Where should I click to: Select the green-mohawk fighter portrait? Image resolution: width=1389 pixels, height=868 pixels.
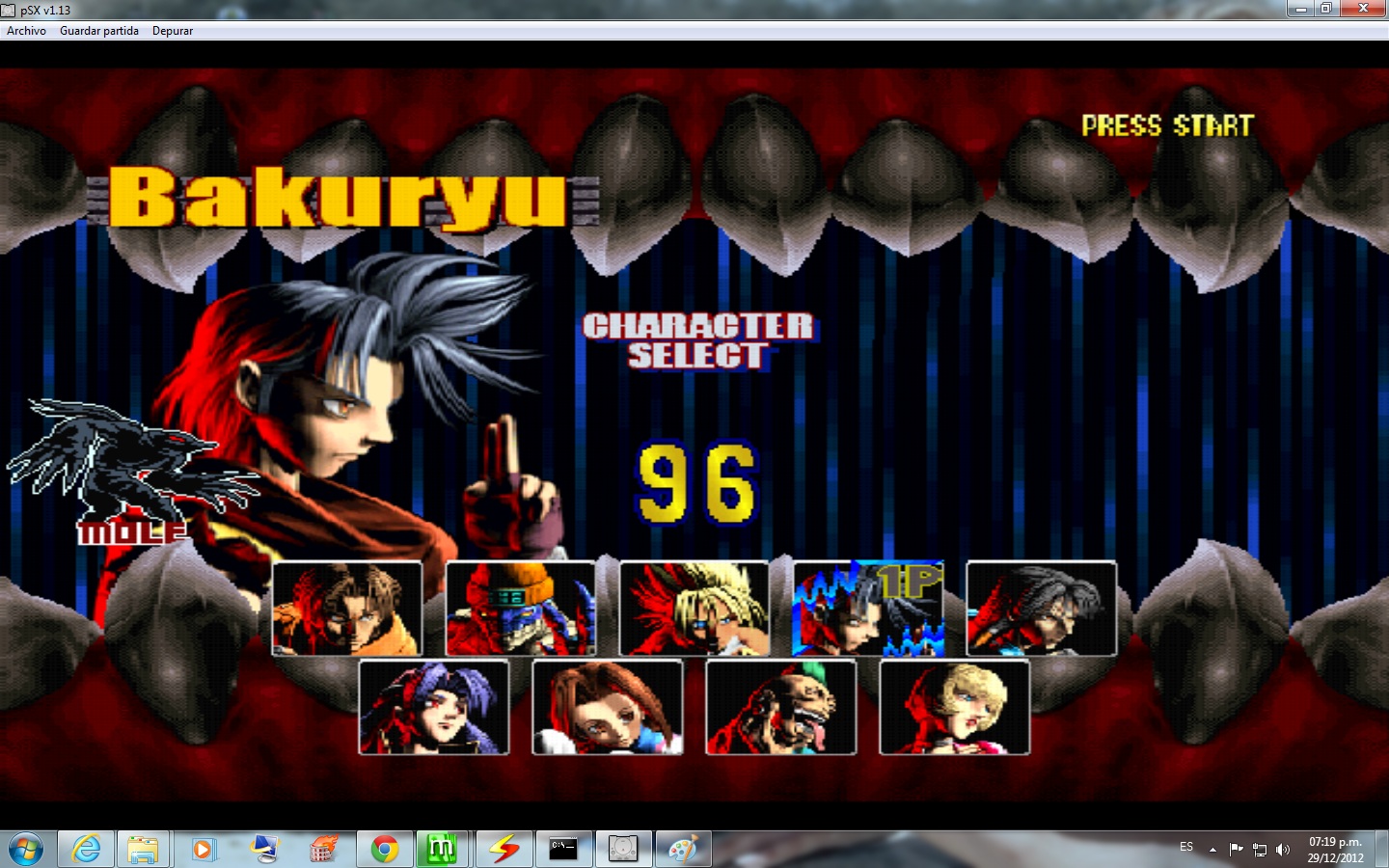[781, 707]
